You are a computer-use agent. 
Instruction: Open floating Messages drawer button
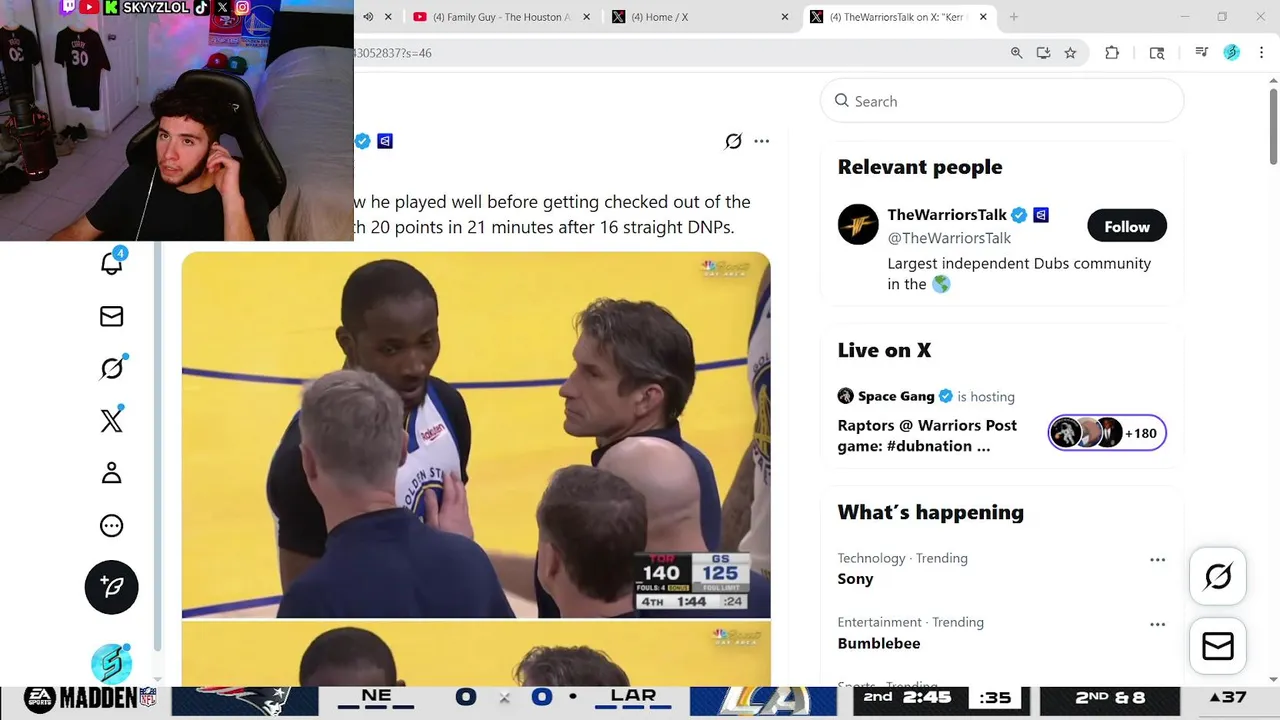pos(1218,647)
